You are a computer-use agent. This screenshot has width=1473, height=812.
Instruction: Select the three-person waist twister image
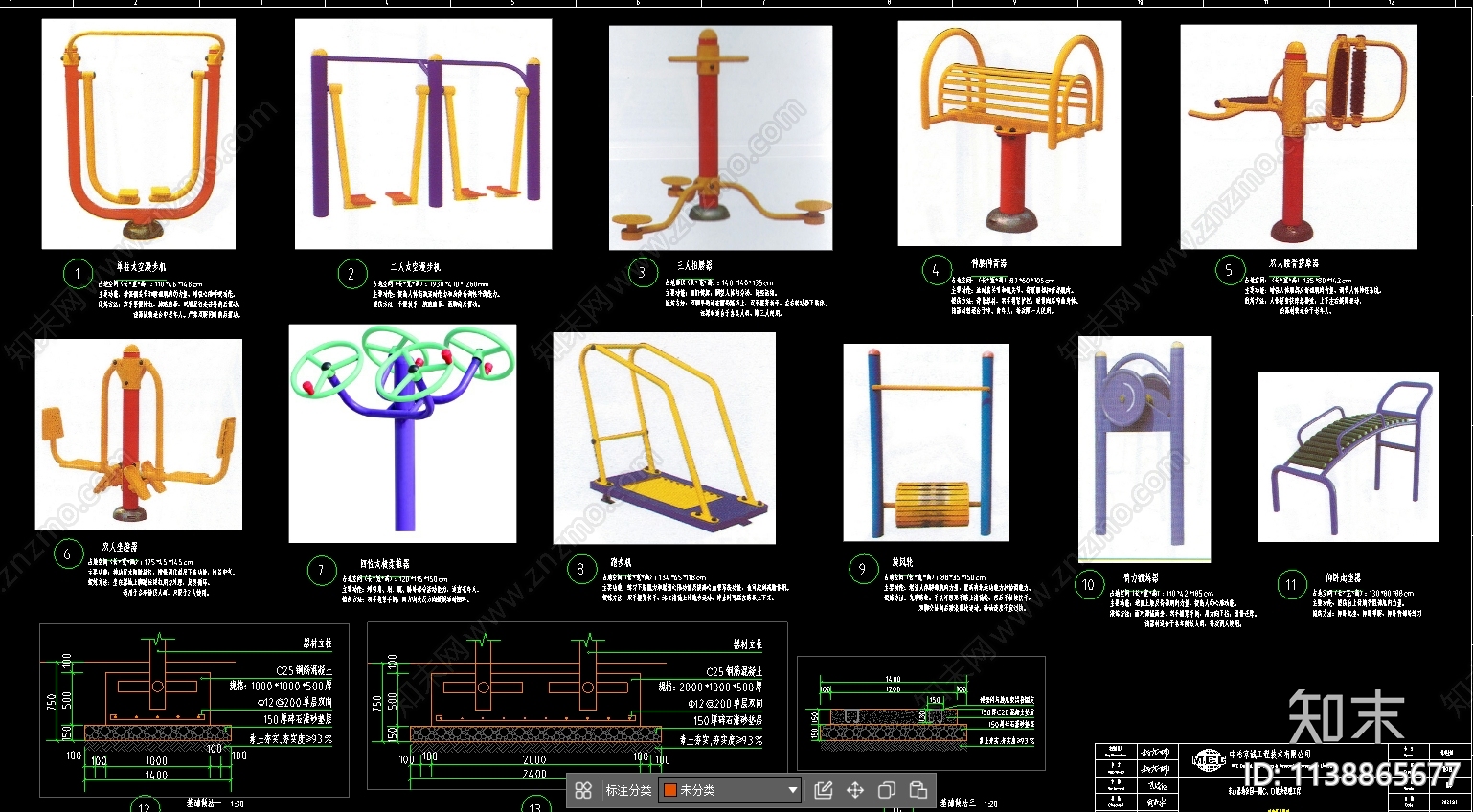720,137
